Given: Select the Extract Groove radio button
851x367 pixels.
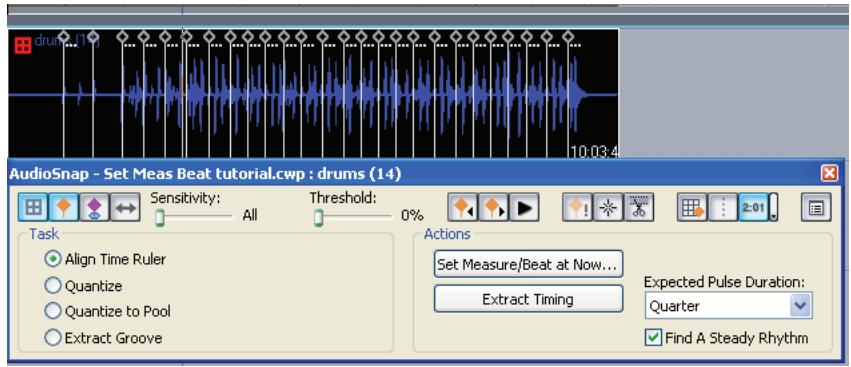Looking at the screenshot, I should pyautogui.click(x=53, y=338).
